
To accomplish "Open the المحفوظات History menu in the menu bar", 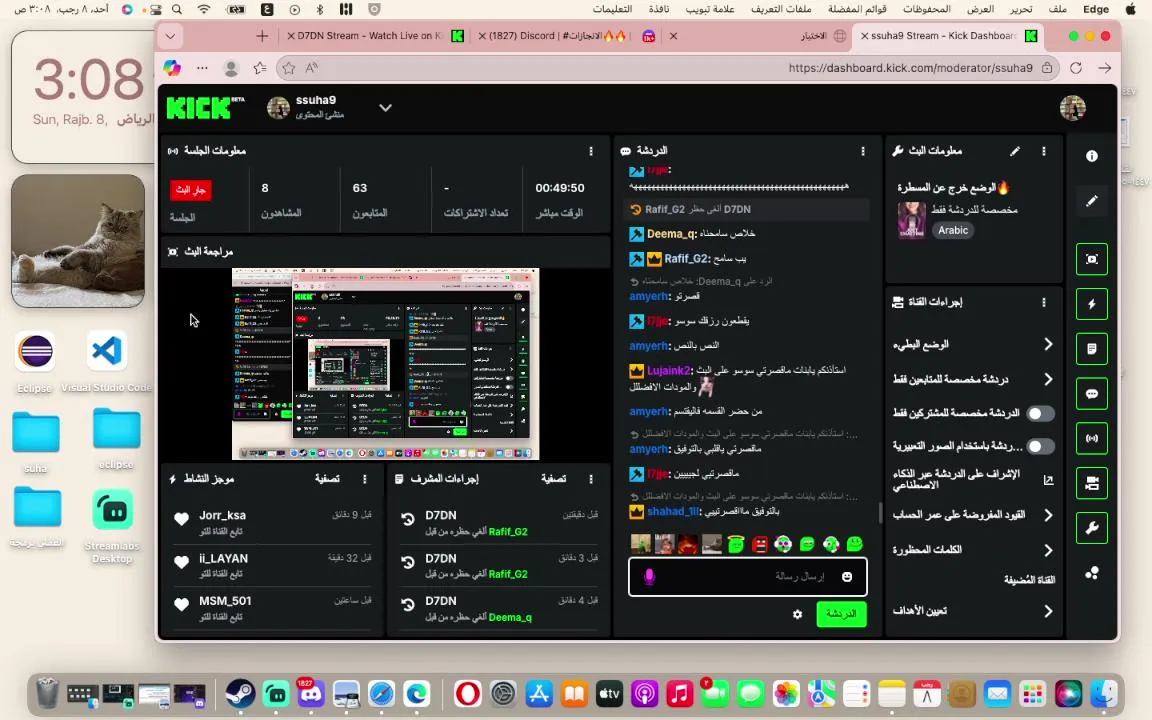I will [x=926, y=9].
